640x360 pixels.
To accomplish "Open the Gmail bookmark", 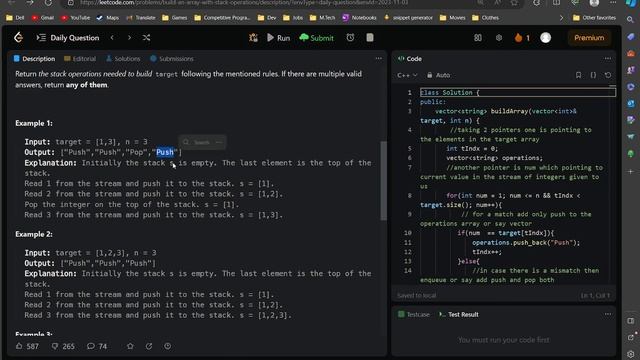I will point(43,18).
